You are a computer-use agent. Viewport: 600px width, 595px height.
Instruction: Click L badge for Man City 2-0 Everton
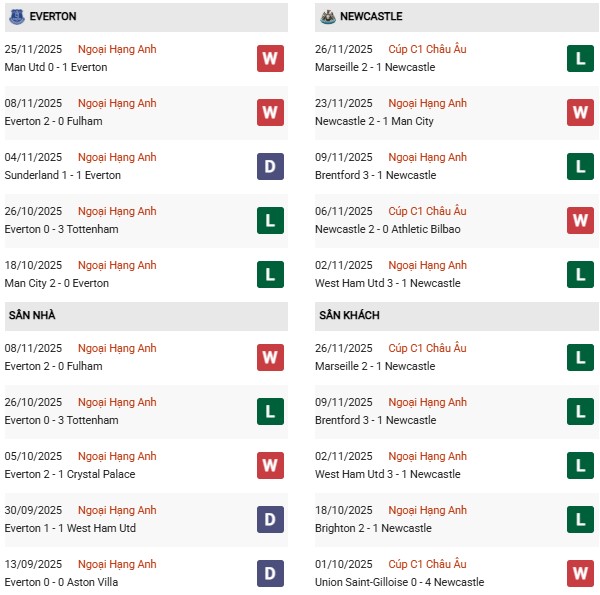click(270, 274)
